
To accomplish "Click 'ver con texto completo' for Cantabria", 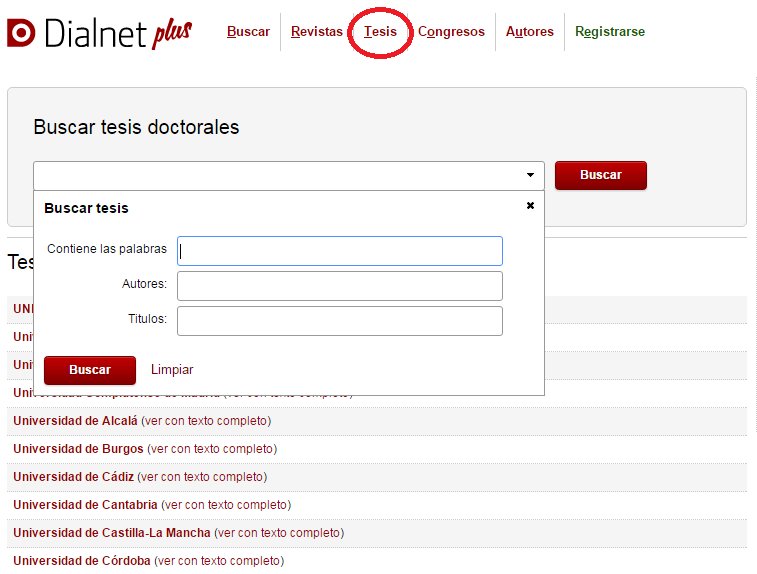I will (x=226, y=505).
